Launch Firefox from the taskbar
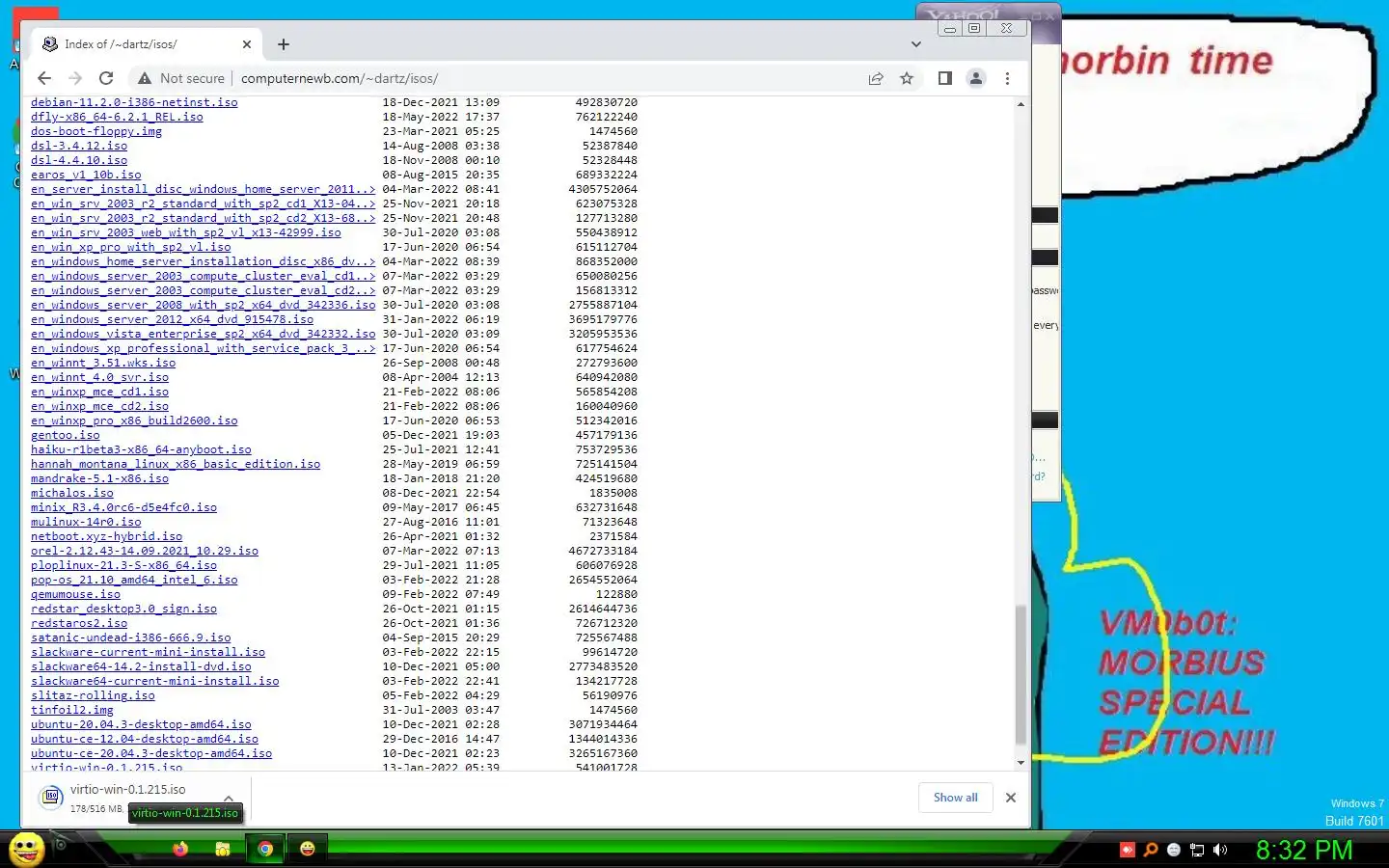Viewport: 1389px width, 868px height. click(180, 849)
